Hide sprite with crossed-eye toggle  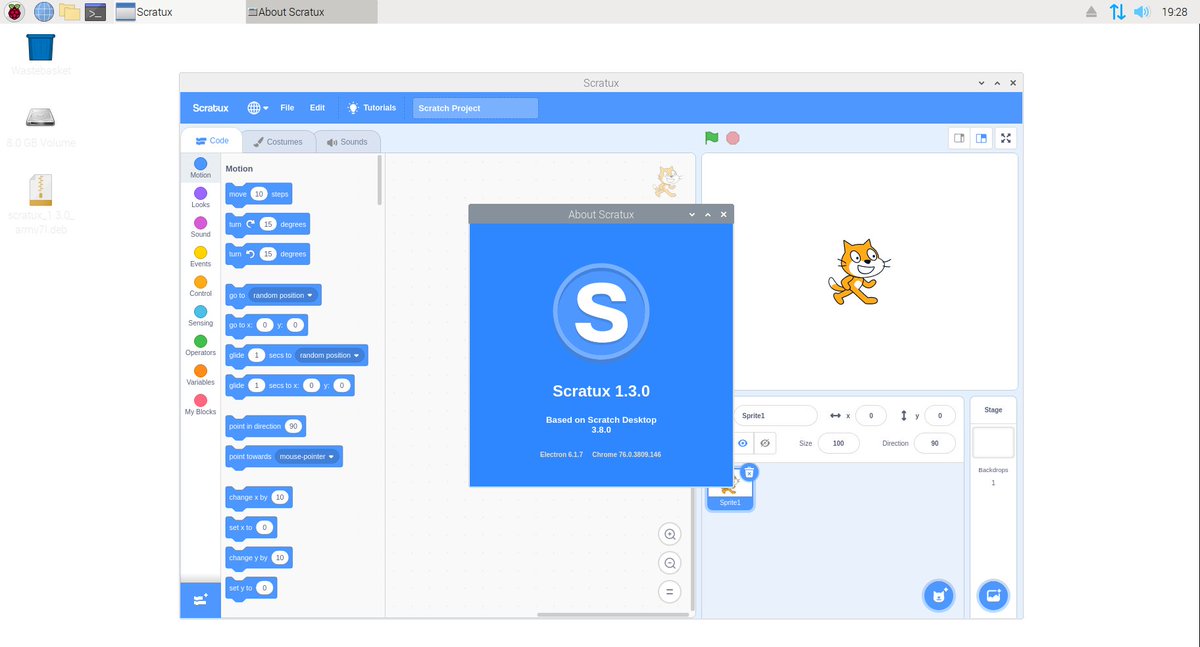coord(766,443)
